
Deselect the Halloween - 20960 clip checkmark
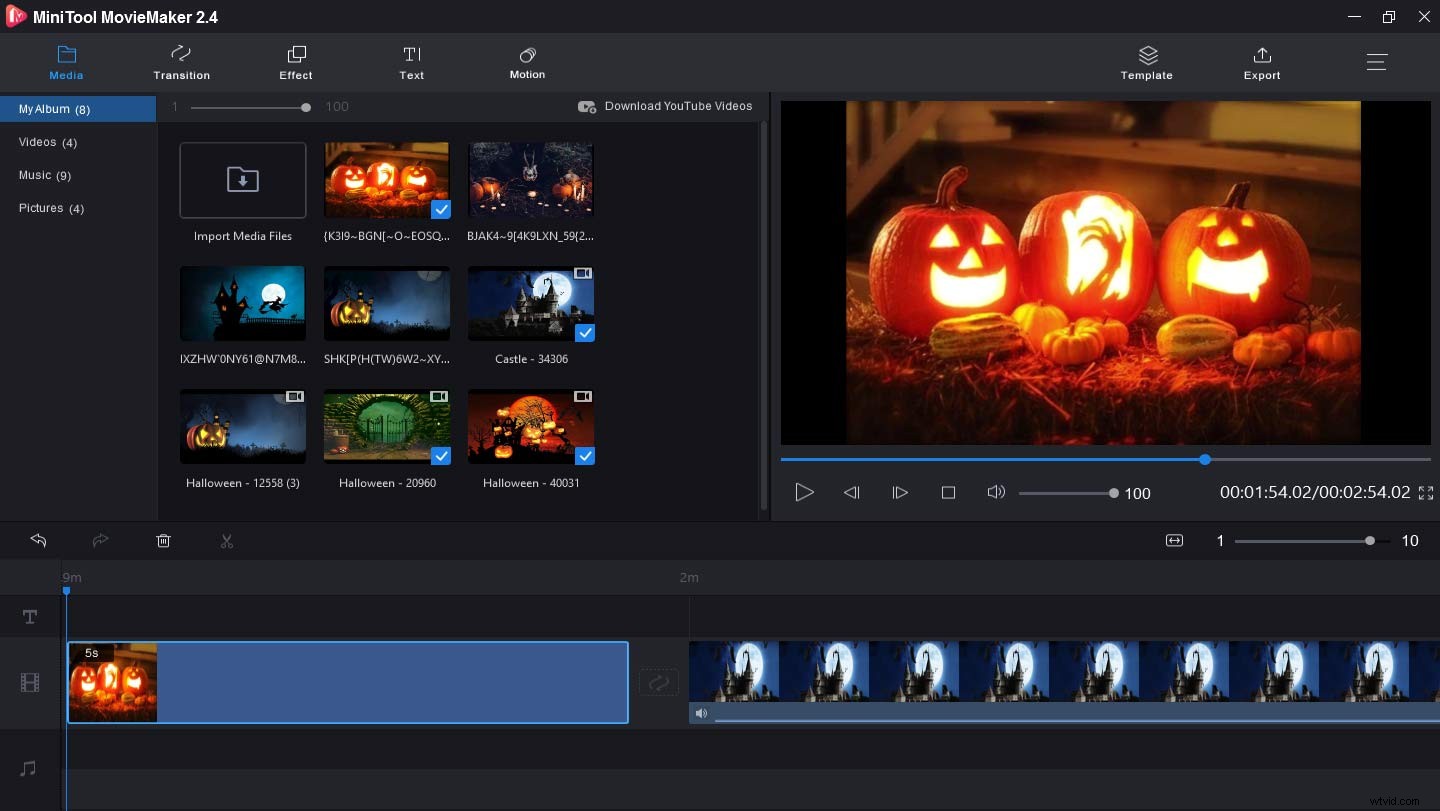(x=441, y=456)
